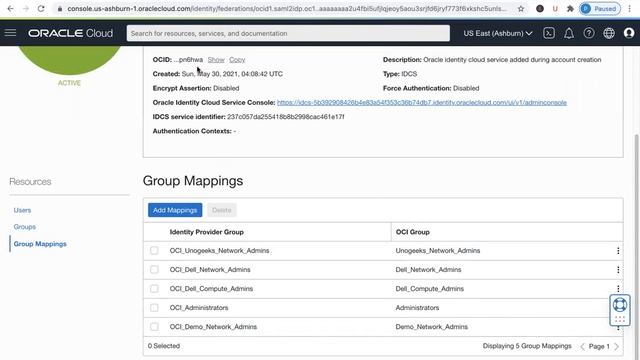Click the OCI_Administrators provider group name
Screen dimensions: 640x360
199,308
